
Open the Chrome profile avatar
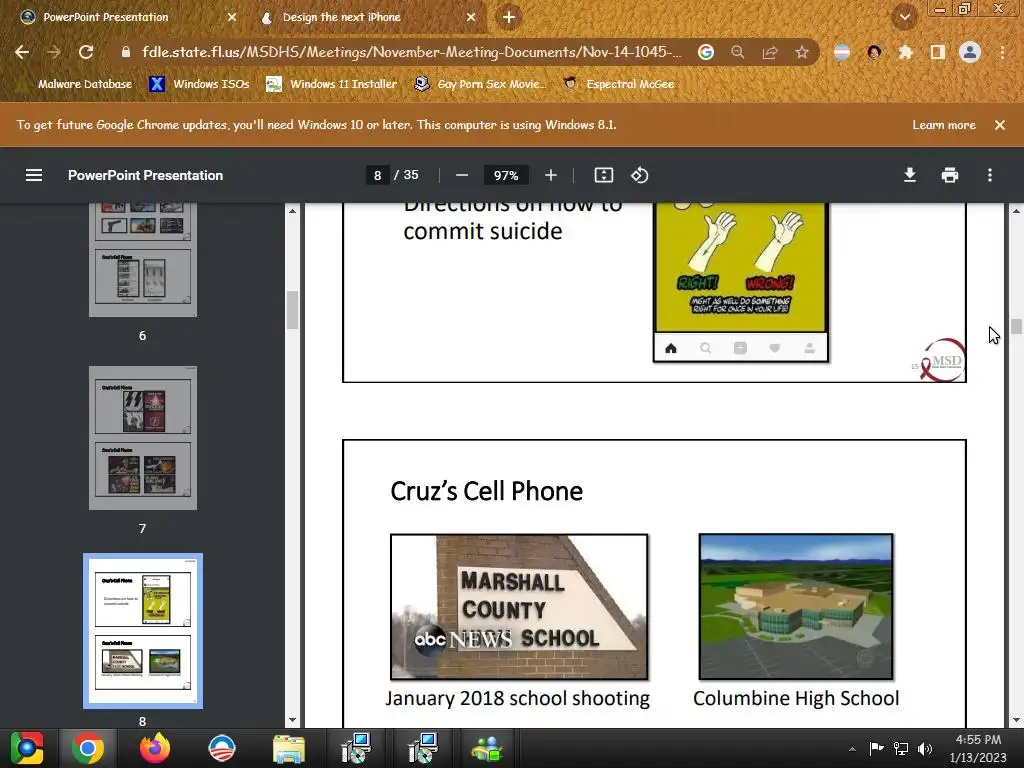coord(970,52)
